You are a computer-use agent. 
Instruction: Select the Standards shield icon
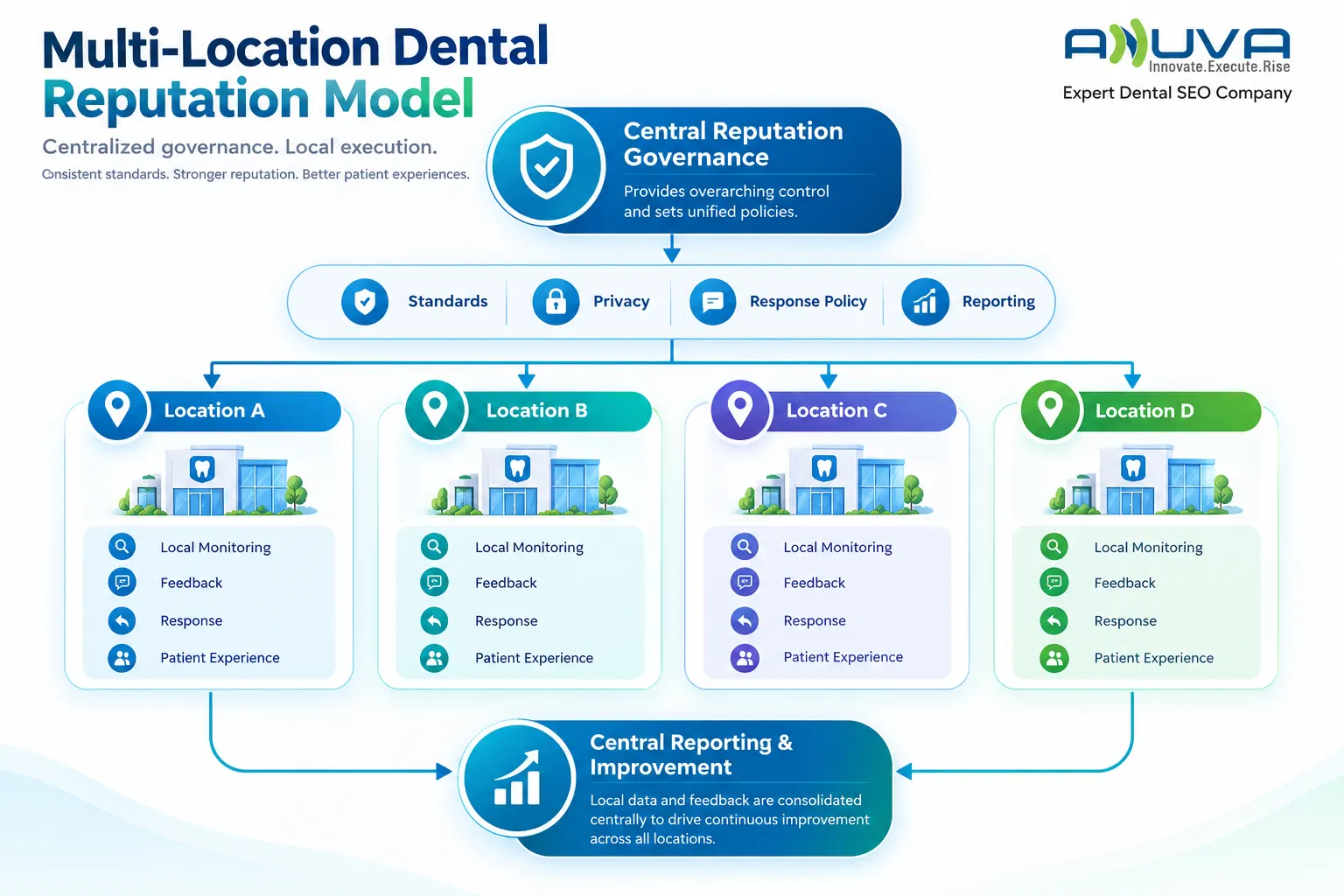pos(365,302)
